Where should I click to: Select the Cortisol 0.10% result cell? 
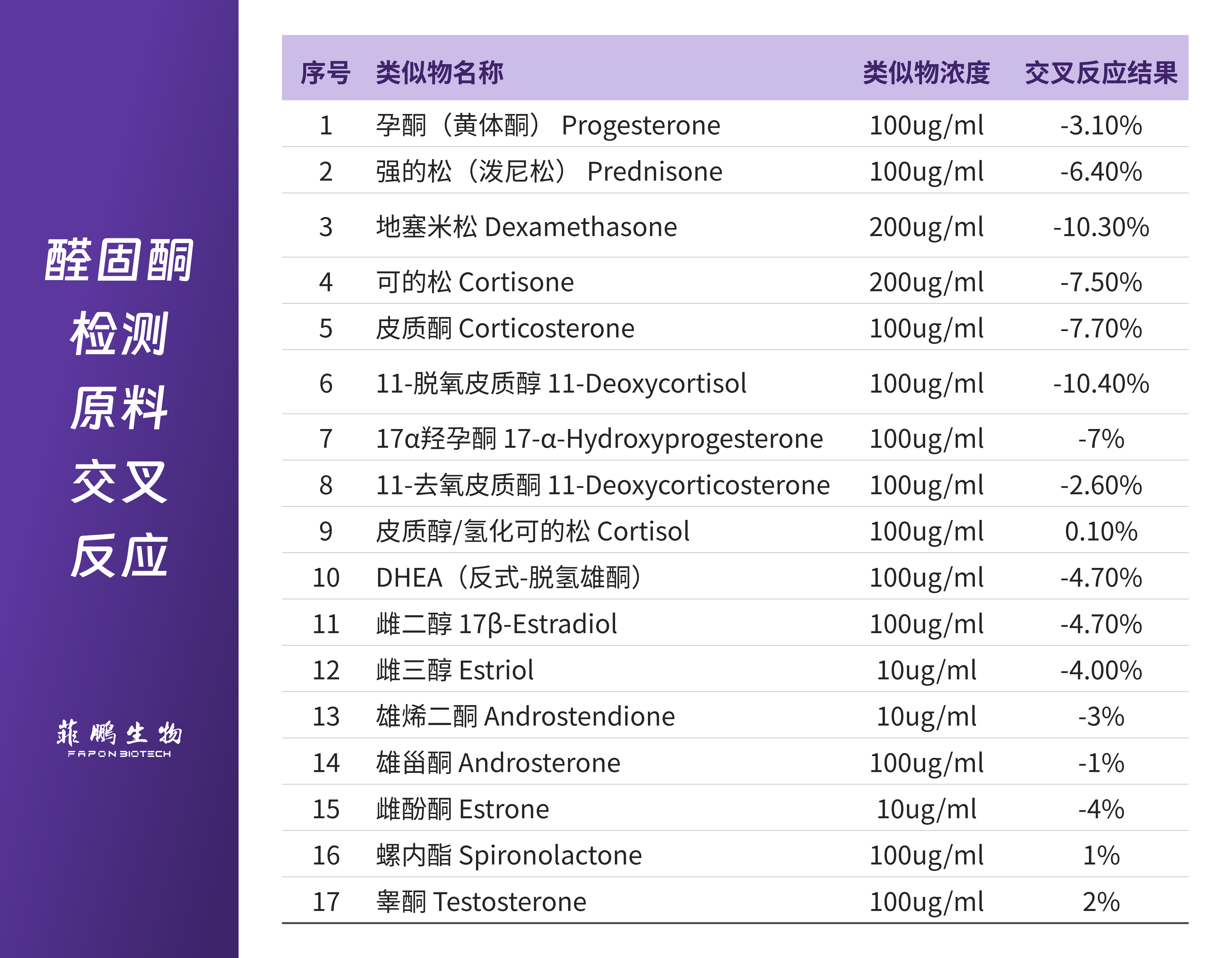1101,532
